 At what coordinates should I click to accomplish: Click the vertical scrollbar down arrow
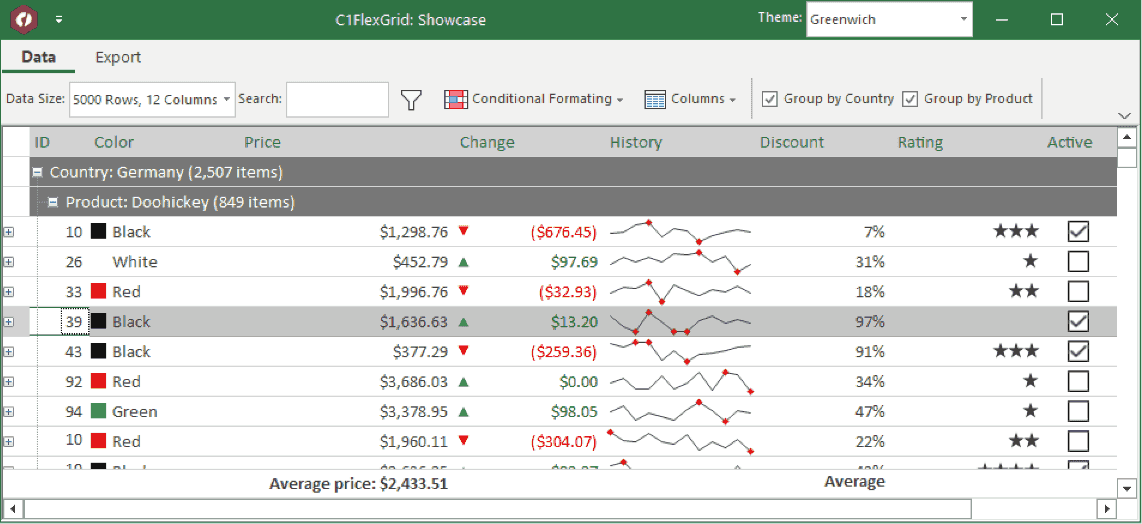[1127, 488]
